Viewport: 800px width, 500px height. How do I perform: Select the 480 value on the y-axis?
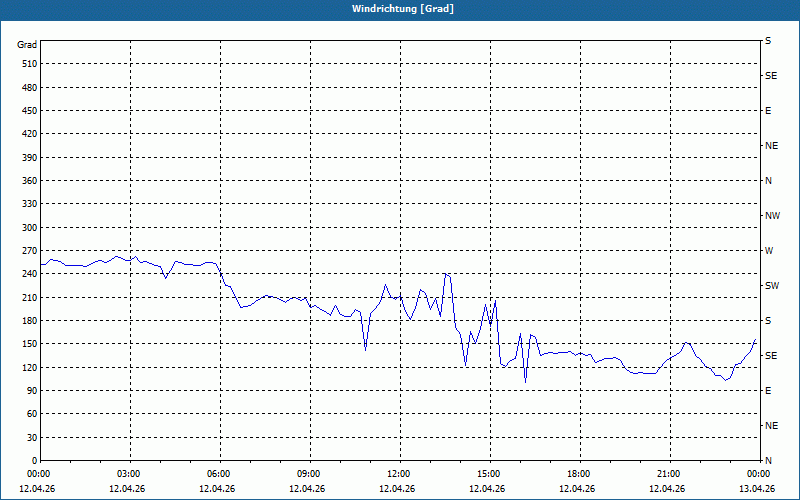click(x=30, y=87)
